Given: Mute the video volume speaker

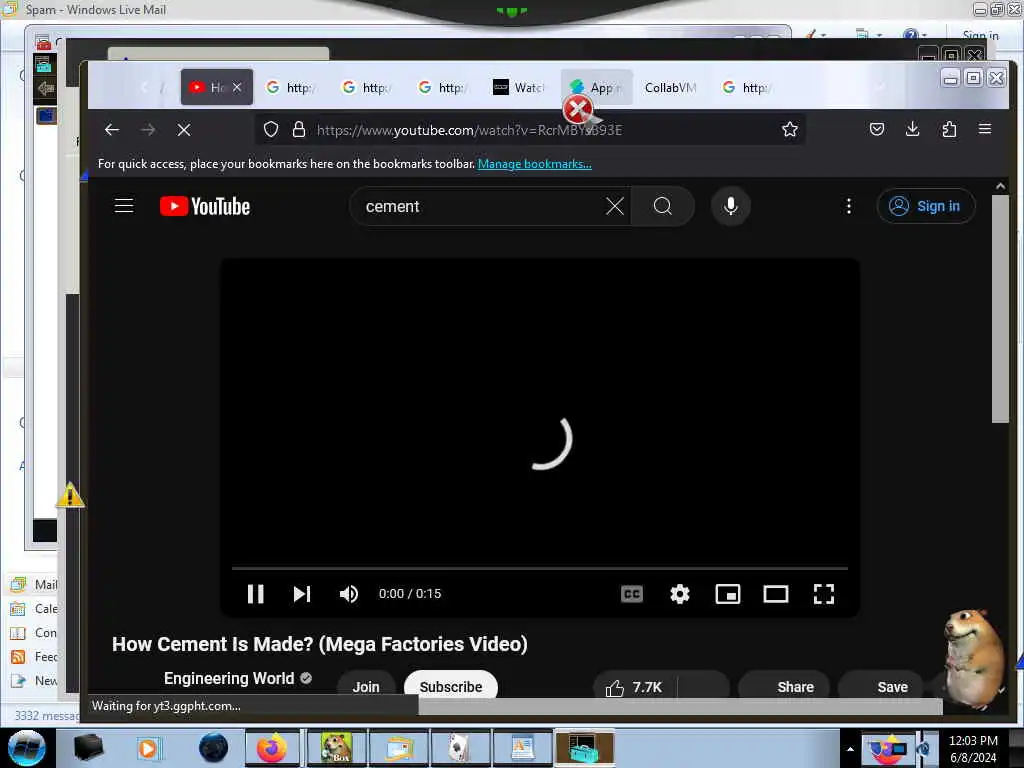Looking at the screenshot, I should click(349, 594).
